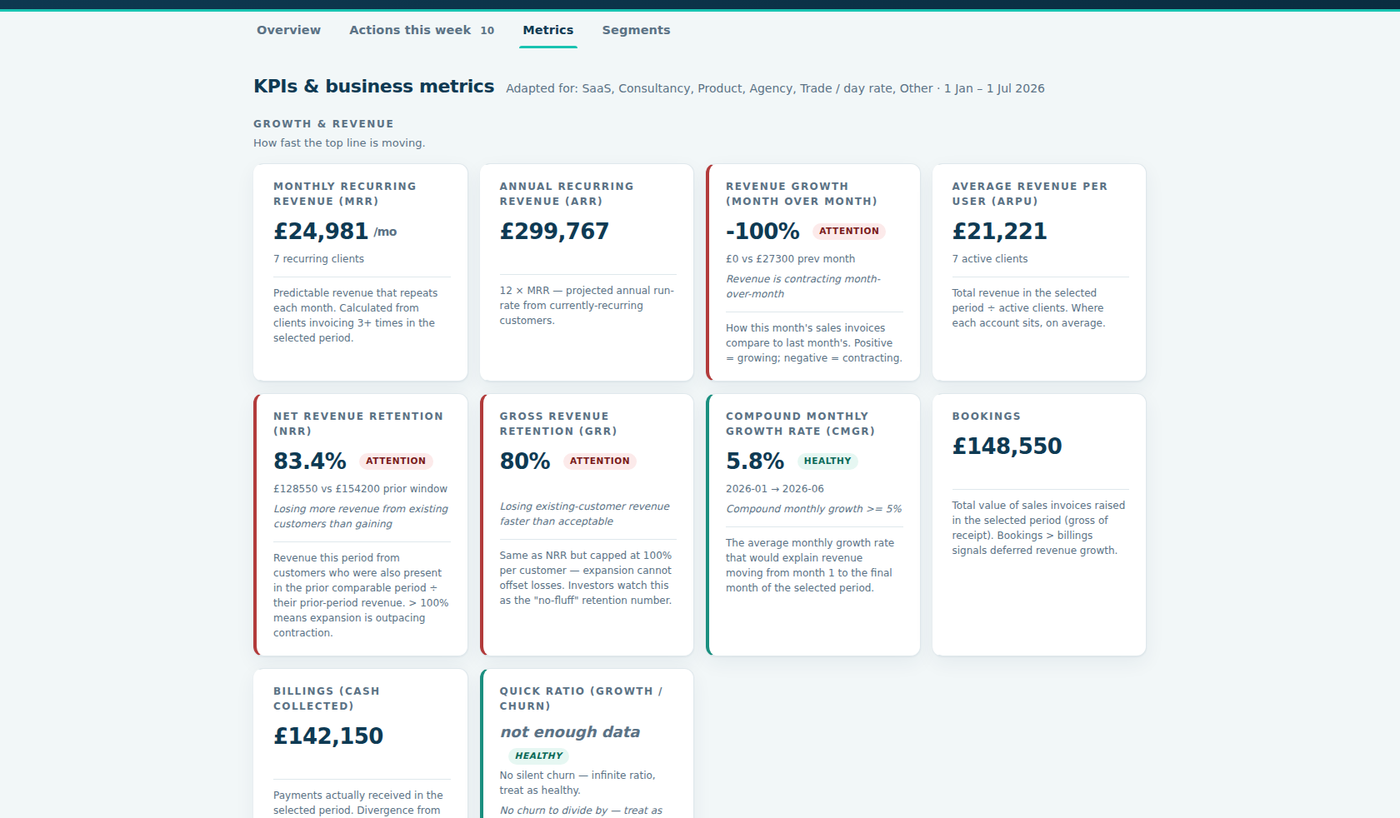Click the ATTENTION badge on GRR card
Image resolution: width=1400 pixels, height=818 pixels.
point(600,461)
